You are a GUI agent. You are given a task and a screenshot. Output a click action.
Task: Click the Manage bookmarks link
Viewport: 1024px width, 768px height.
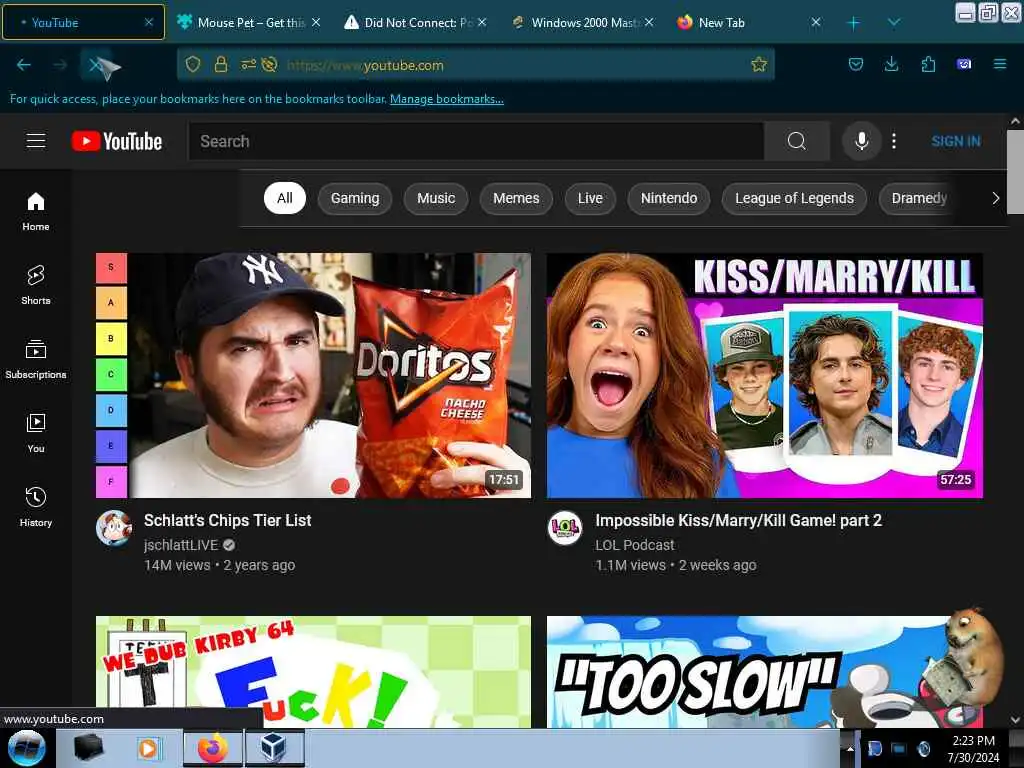[x=447, y=99]
